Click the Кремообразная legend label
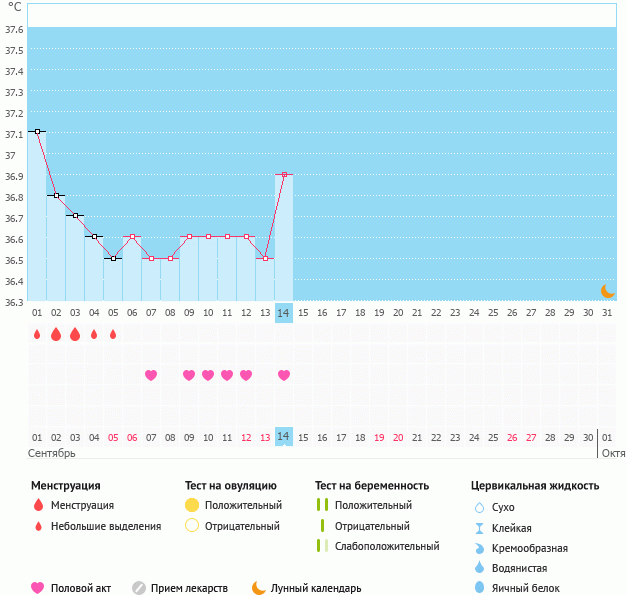This screenshot has width=626, height=595. 530,548
